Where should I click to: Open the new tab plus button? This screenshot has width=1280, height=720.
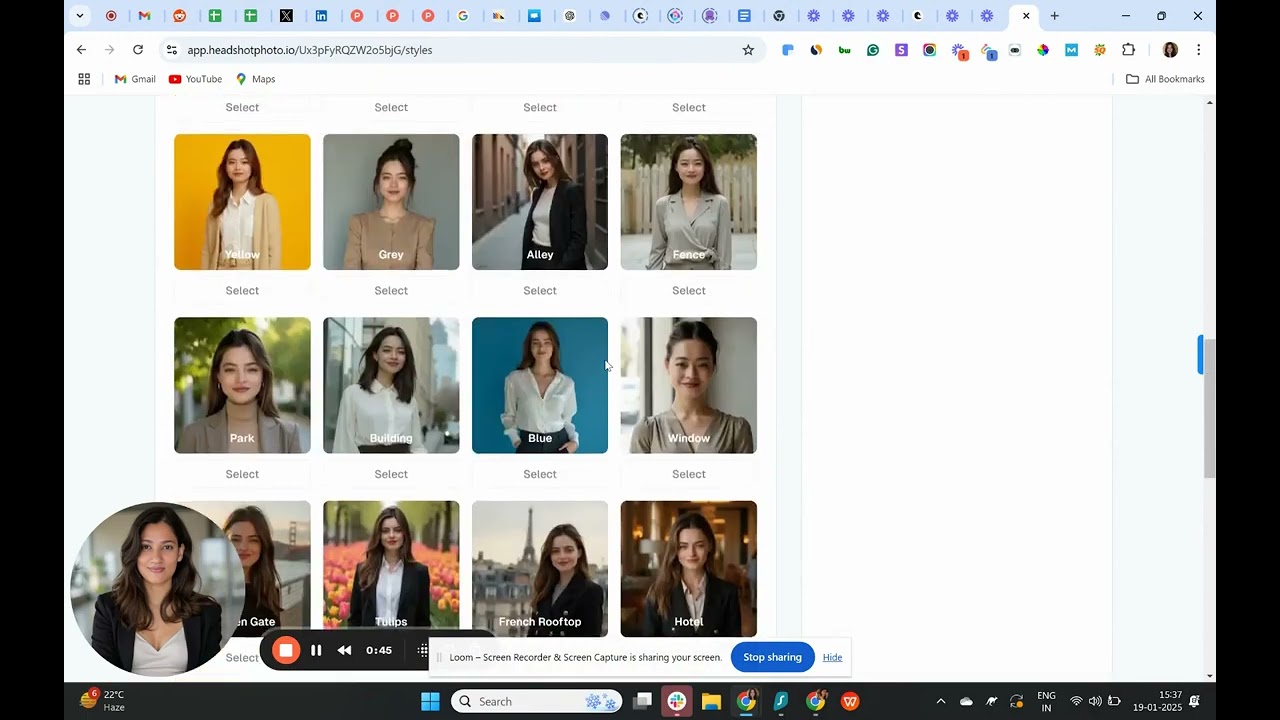coord(1054,16)
